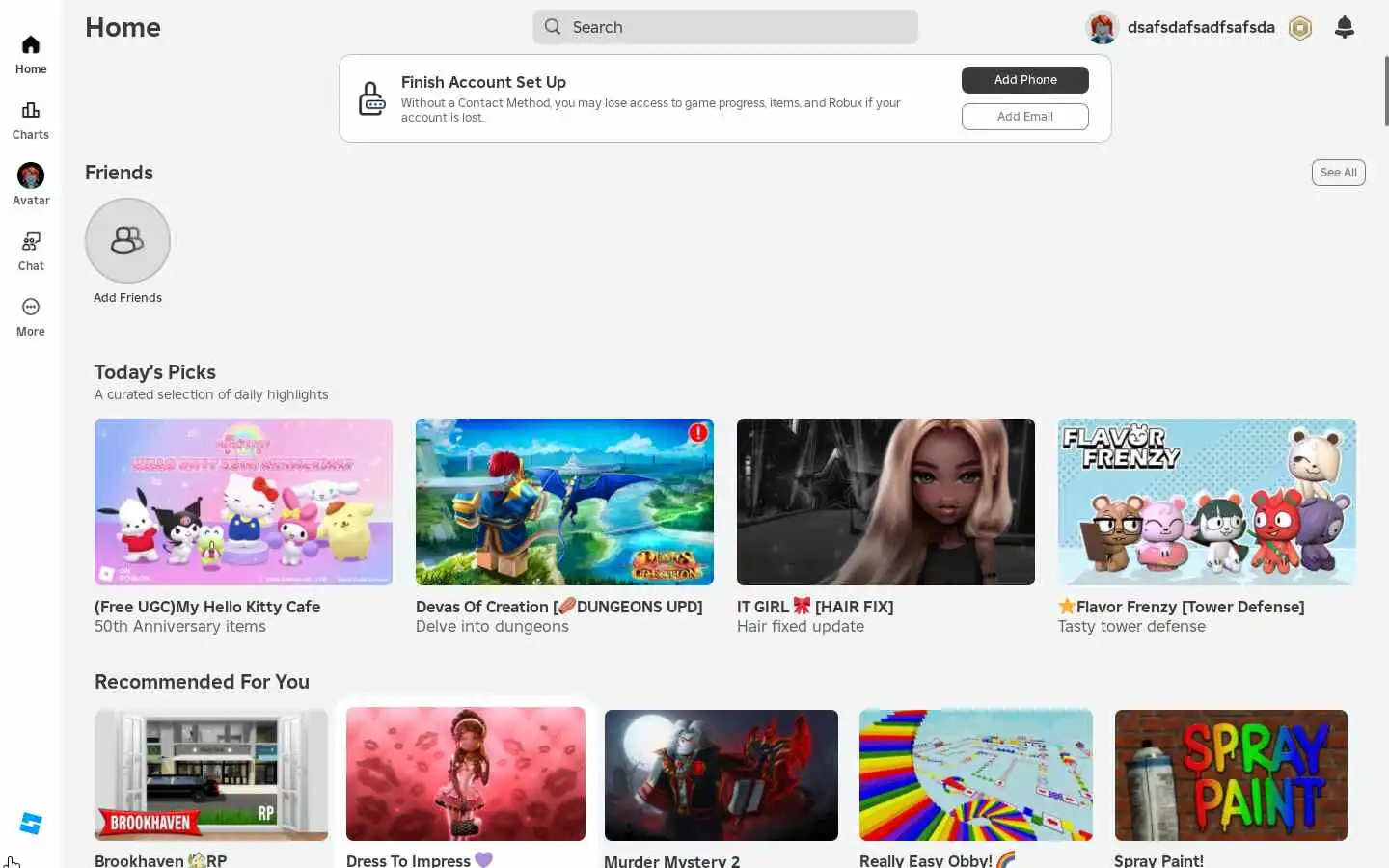Viewport: 1389px width, 868px height.
Task: Click the Today's Picks heading
Action: coord(155,372)
